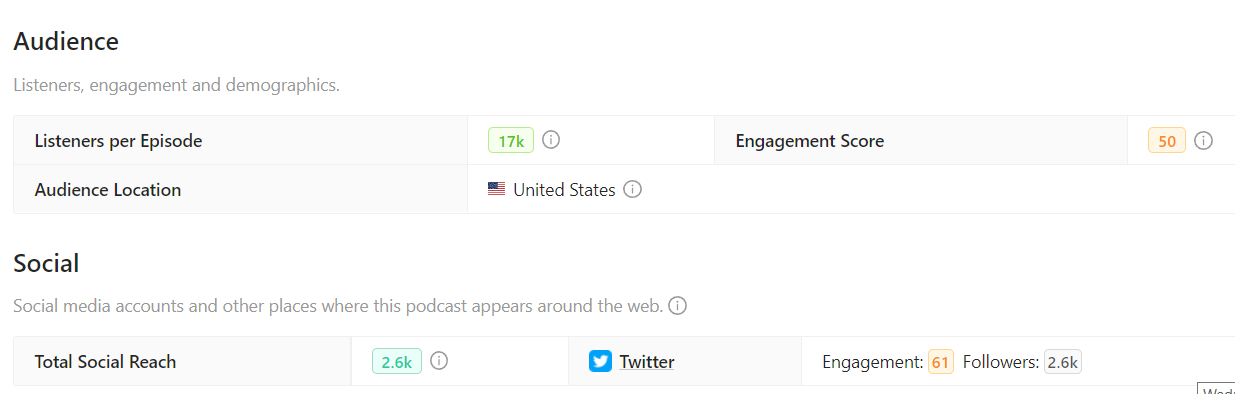Click the Total Social Reach label
The height and width of the screenshot is (394, 1235).
[105, 362]
